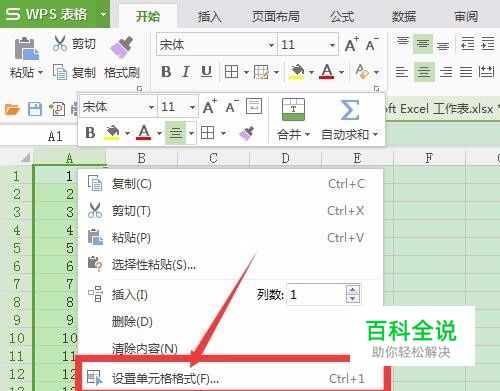Align text left in the ribbon
Image resolution: width=500 pixels, height=391 pixels.
tap(402, 72)
